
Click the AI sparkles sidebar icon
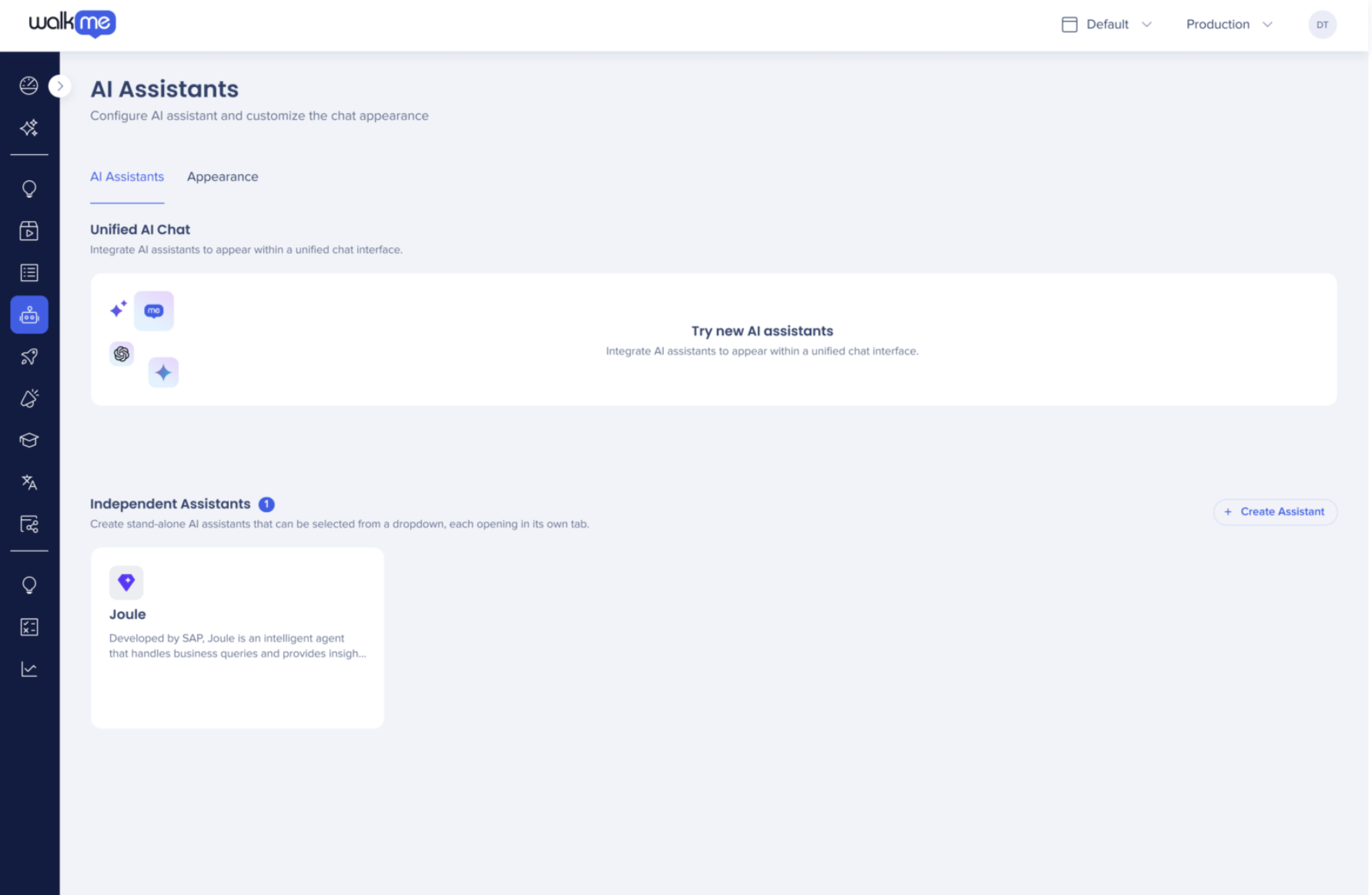pos(29,128)
